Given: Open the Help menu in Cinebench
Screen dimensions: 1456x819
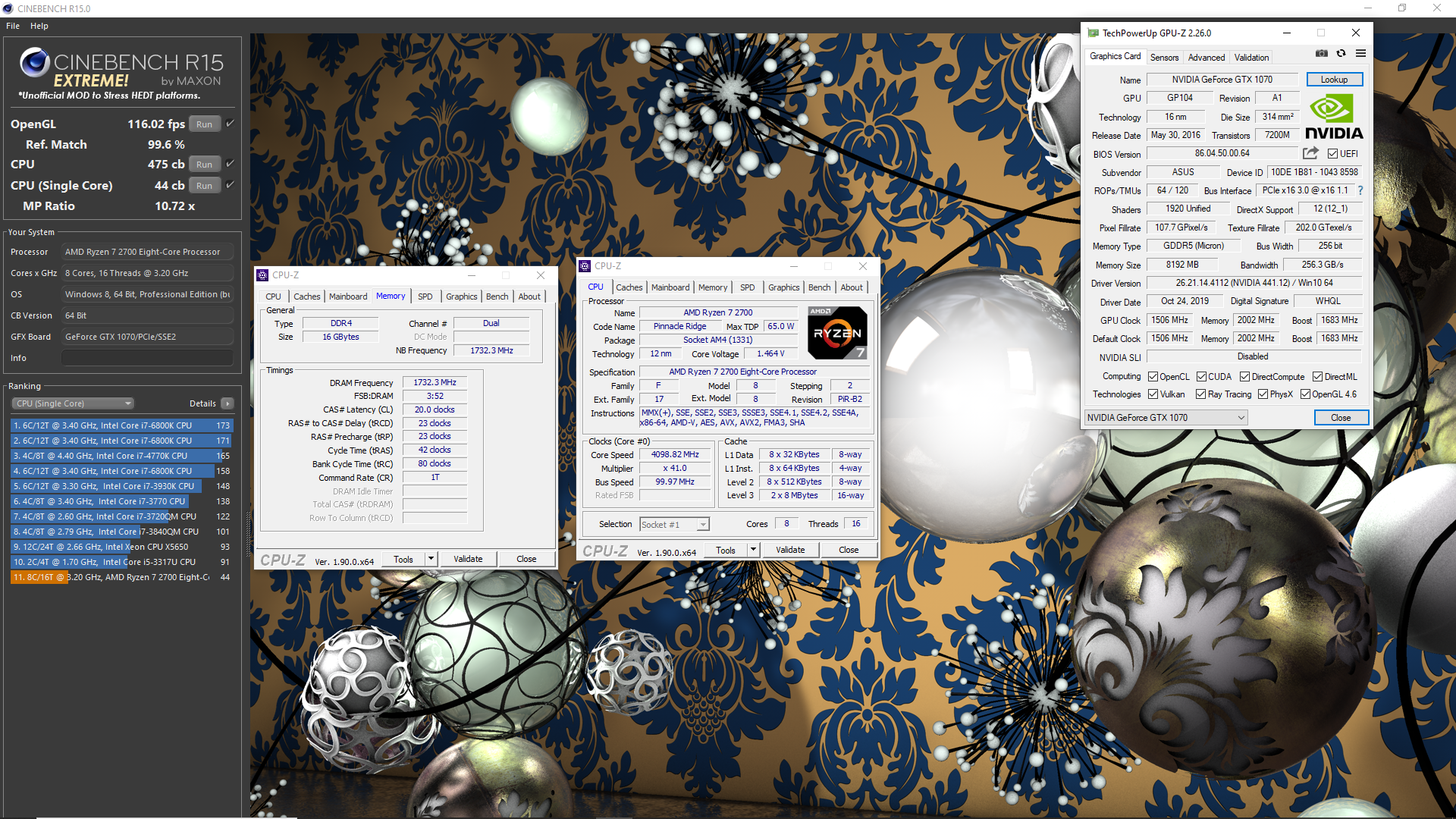Looking at the screenshot, I should (39, 26).
